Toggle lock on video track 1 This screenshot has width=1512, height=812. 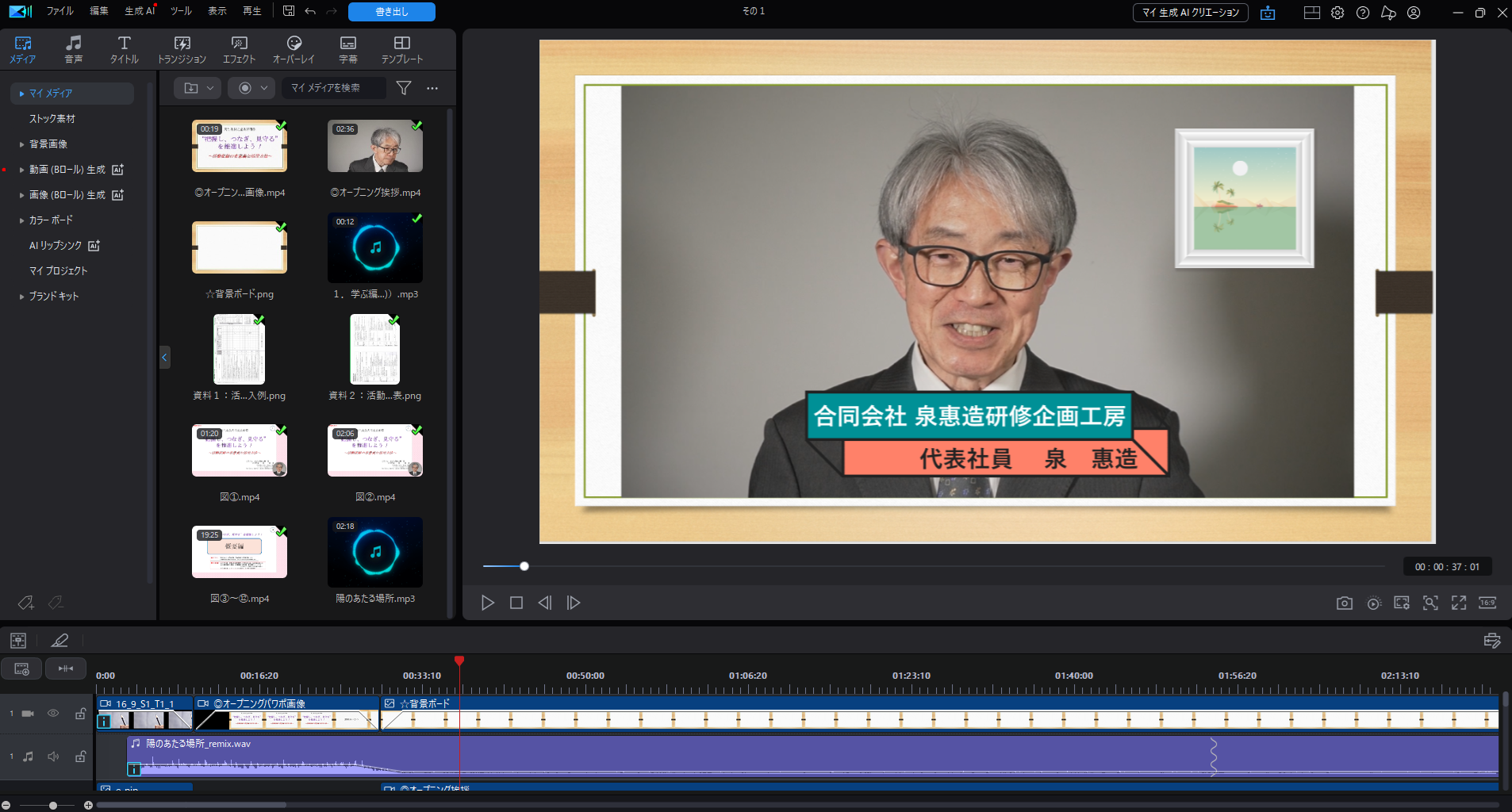pos(80,714)
